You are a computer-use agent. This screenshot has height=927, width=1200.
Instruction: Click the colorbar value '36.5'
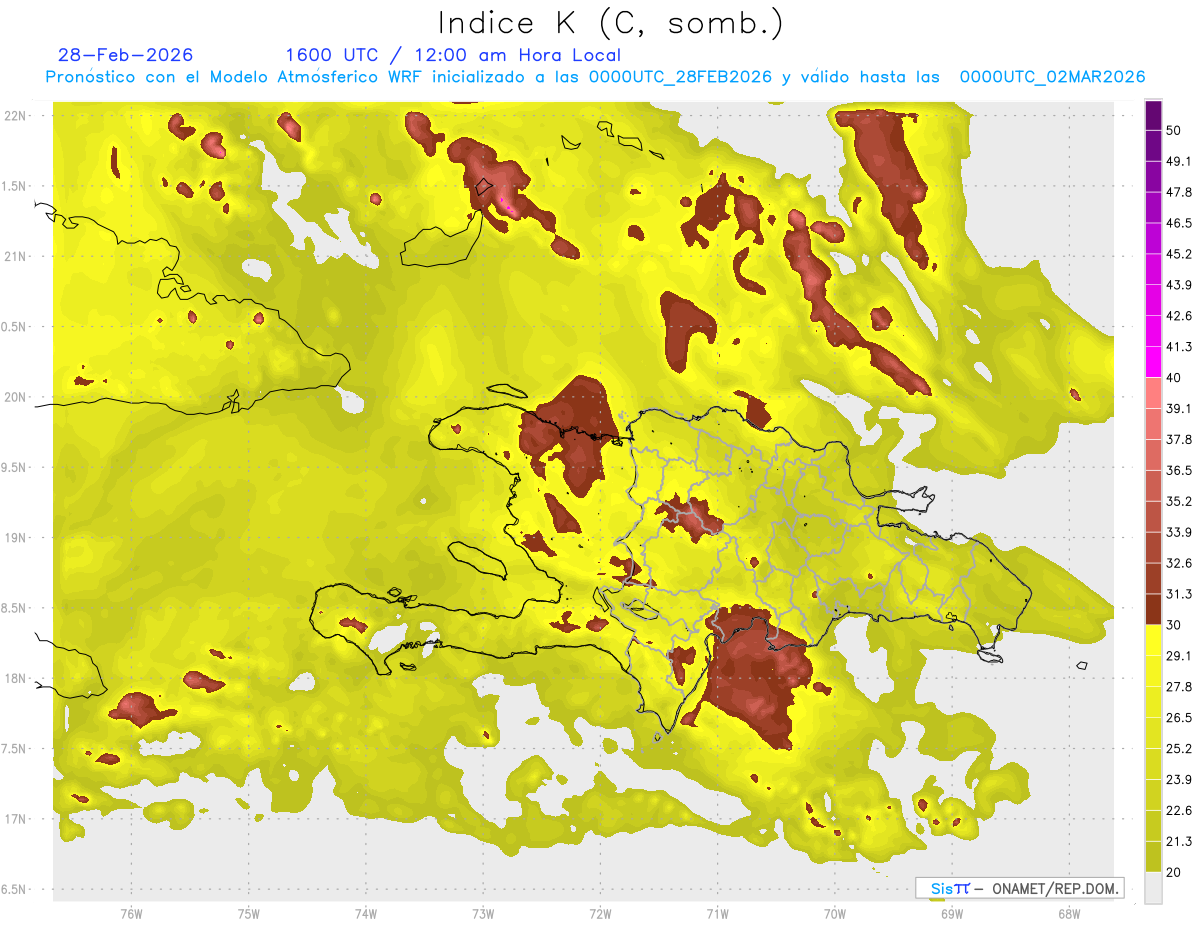click(1178, 471)
